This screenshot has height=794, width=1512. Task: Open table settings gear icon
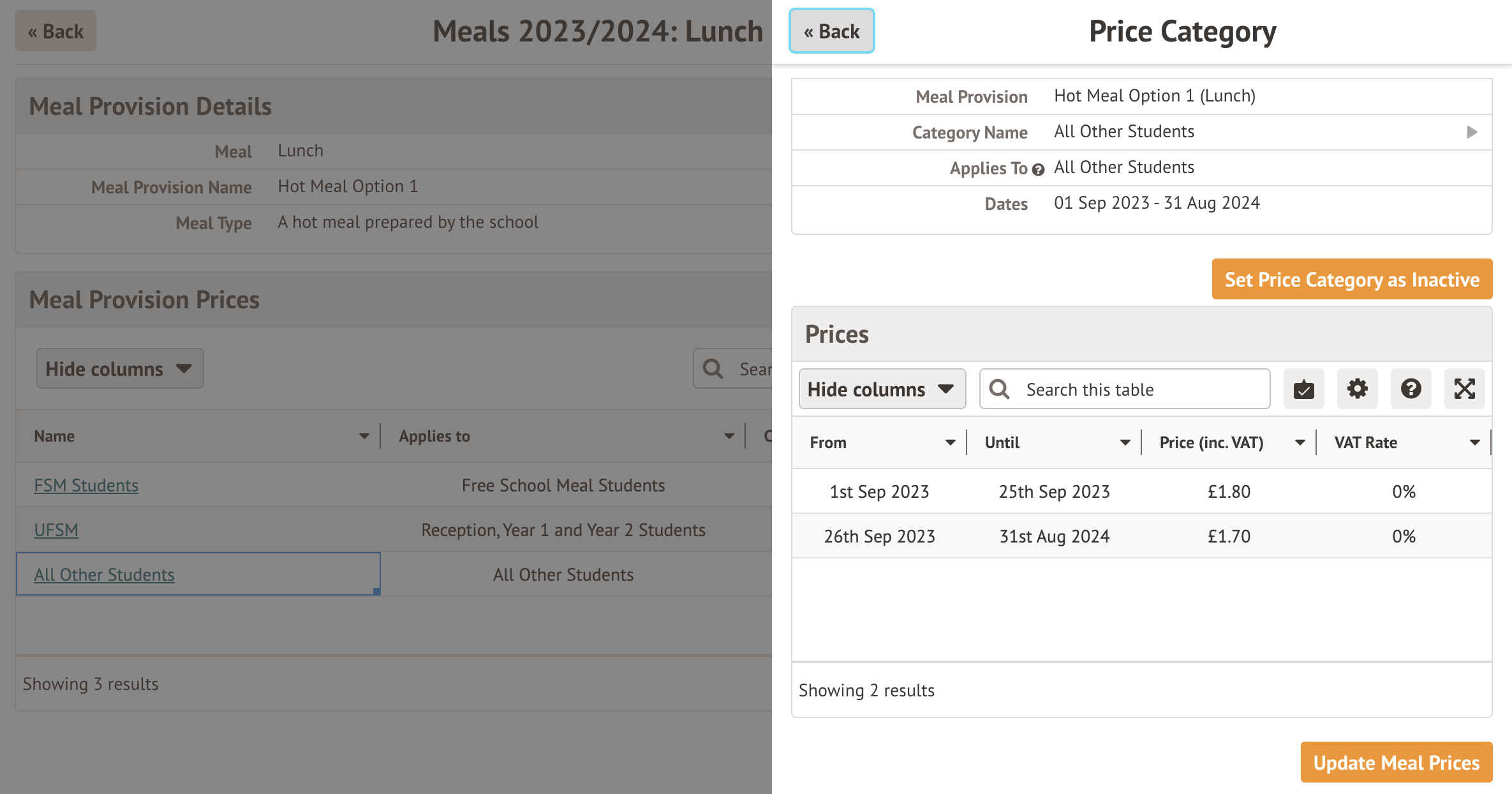[1357, 389]
